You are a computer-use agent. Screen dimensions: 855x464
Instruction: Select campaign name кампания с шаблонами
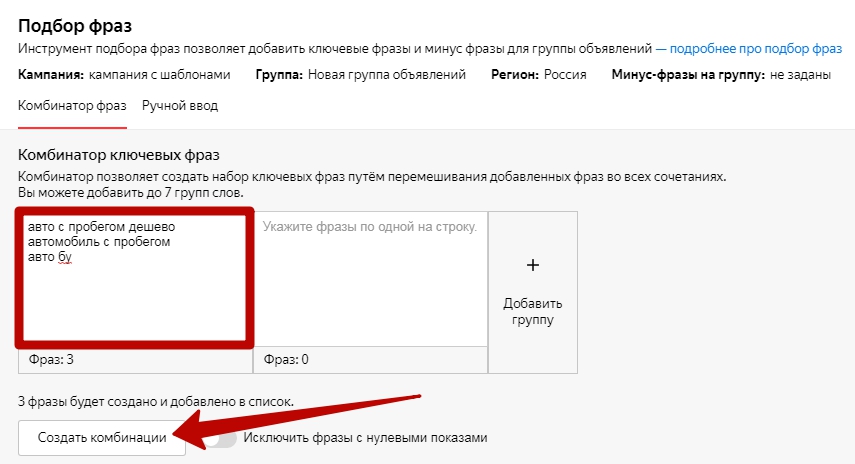159,75
